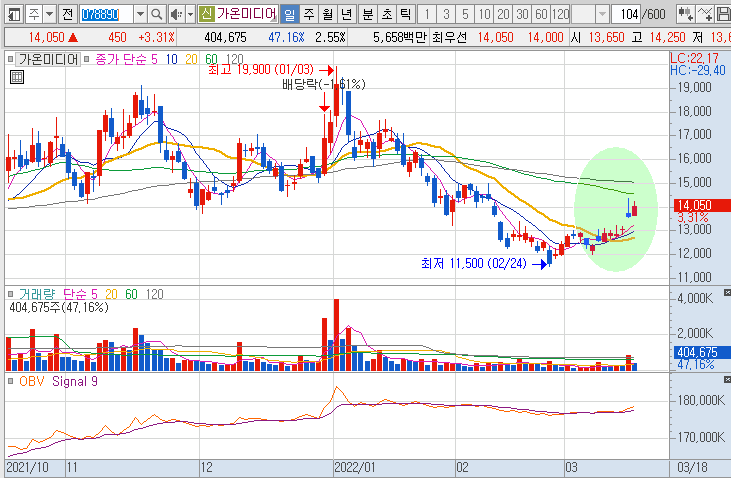This screenshot has height=478, width=731.
Task: Click the +3.31% change rate value
Action: pos(157,37)
